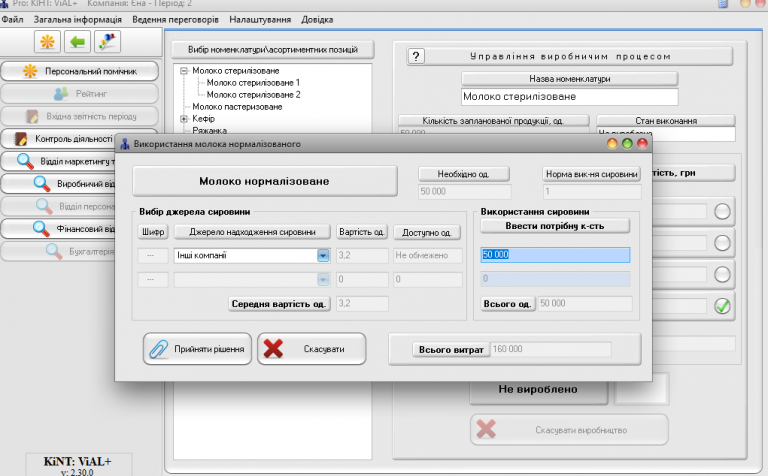Image resolution: width=768 pixels, height=476 pixels.
Task: Open the Інші компанії source dropdown
Action: coord(323,255)
